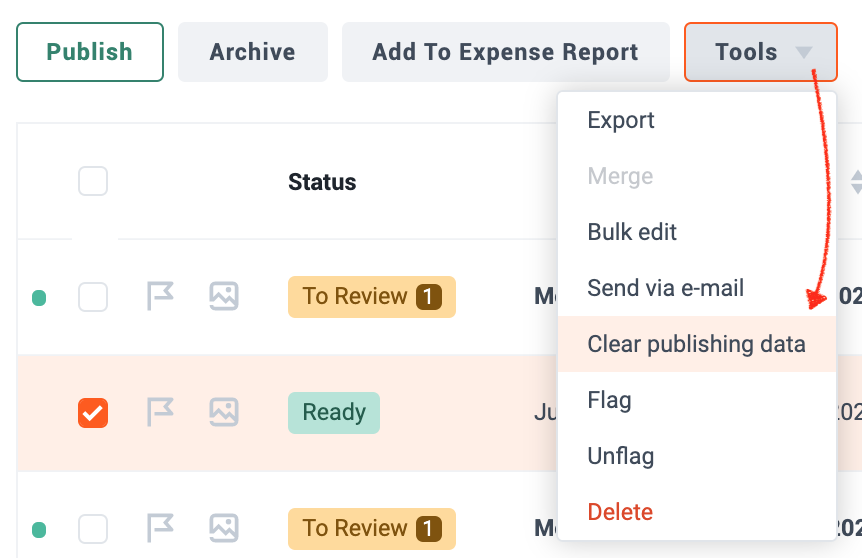Click flag icon in last To Review row
The image size is (862, 558).
click(160, 528)
